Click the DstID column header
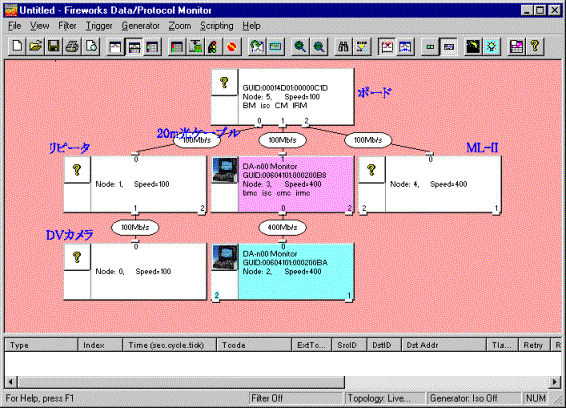This screenshot has height=408, width=566. coord(384,345)
